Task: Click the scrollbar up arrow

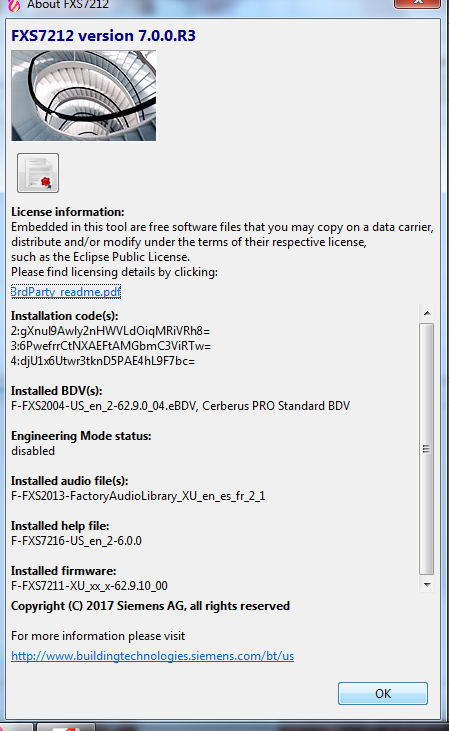Action: (427, 313)
